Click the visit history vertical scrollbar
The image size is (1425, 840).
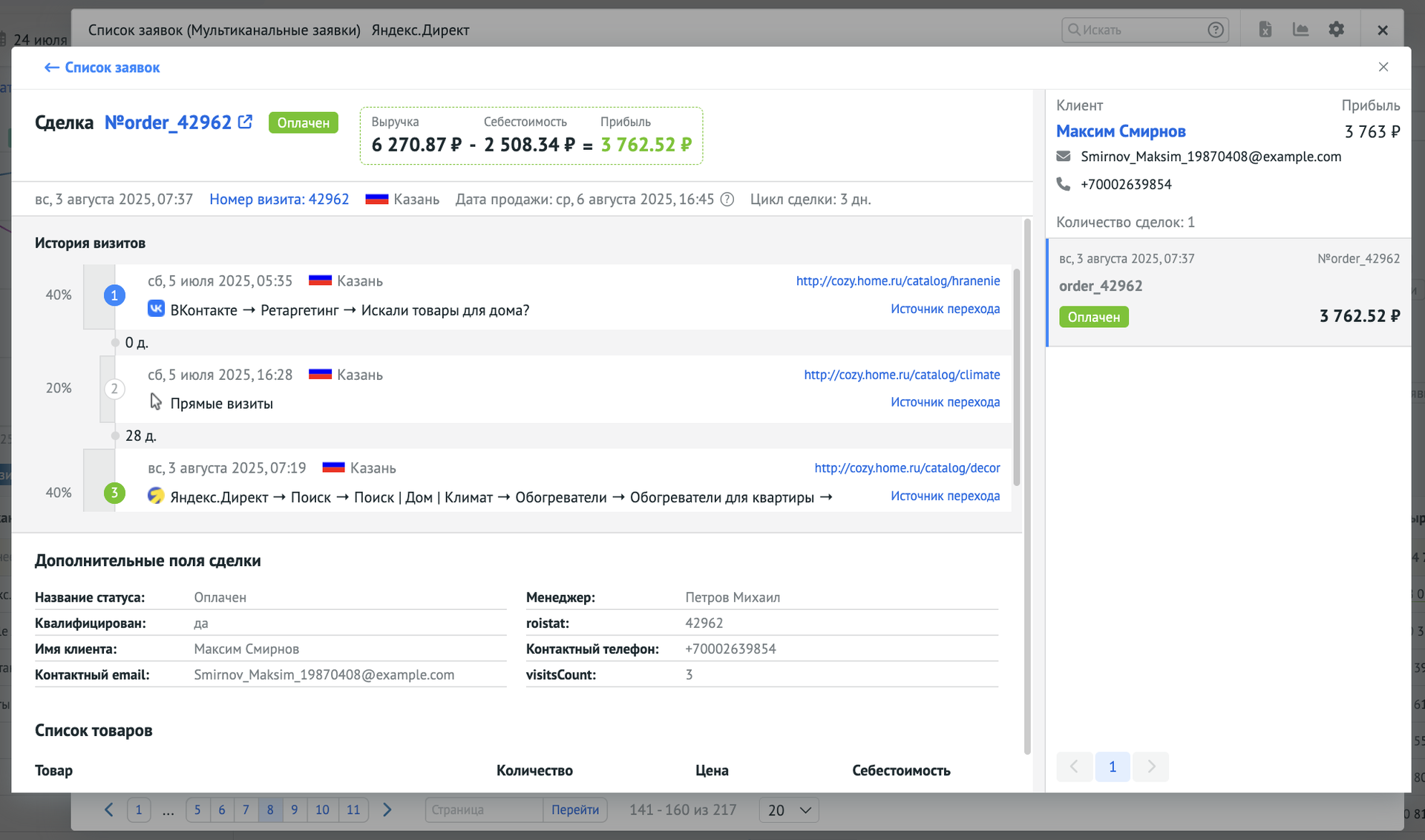coord(1016,378)
